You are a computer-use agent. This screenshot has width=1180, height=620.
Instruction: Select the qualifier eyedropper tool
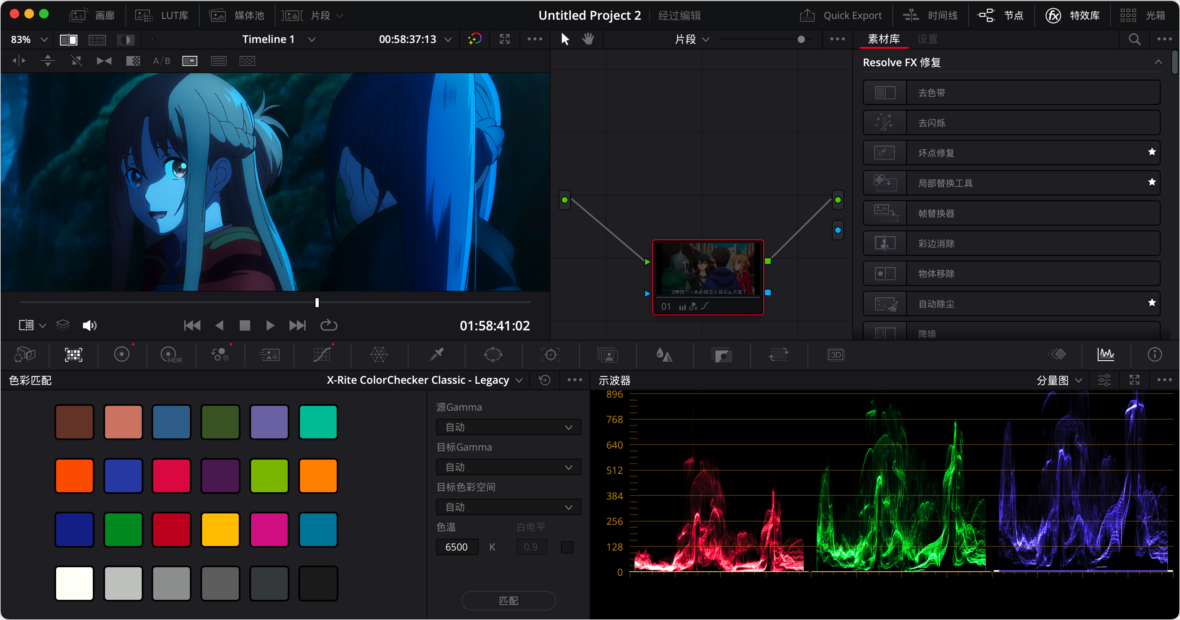tap(437, 355)
